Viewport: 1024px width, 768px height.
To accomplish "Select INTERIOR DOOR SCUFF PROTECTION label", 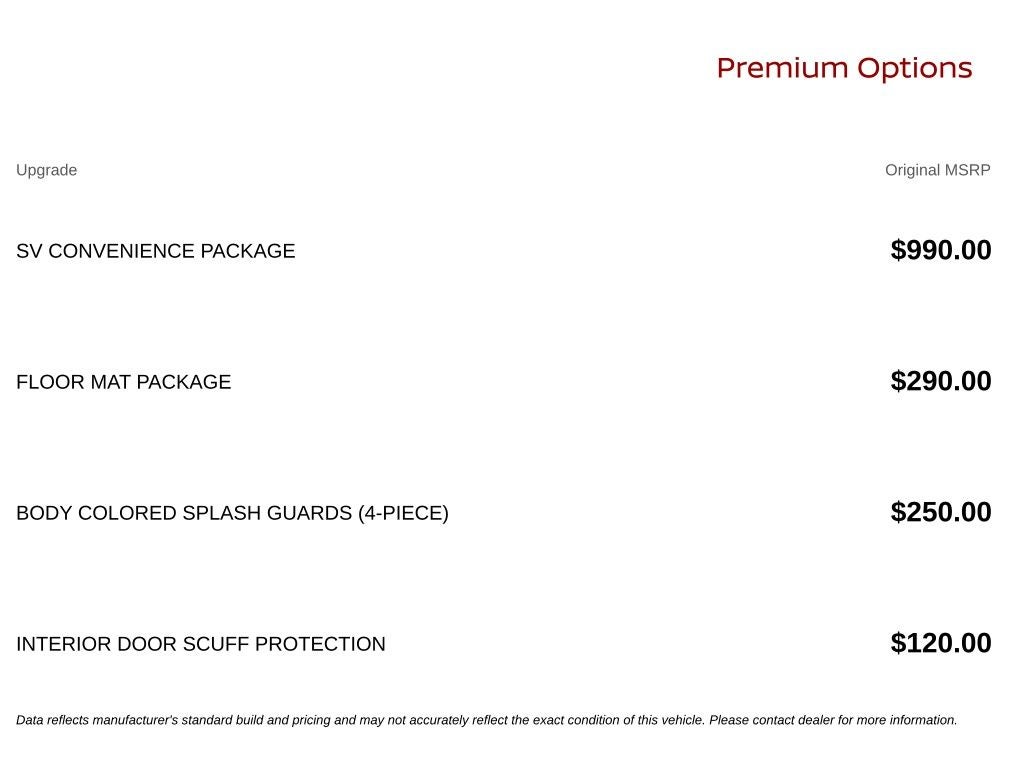I will pos(200,644).
